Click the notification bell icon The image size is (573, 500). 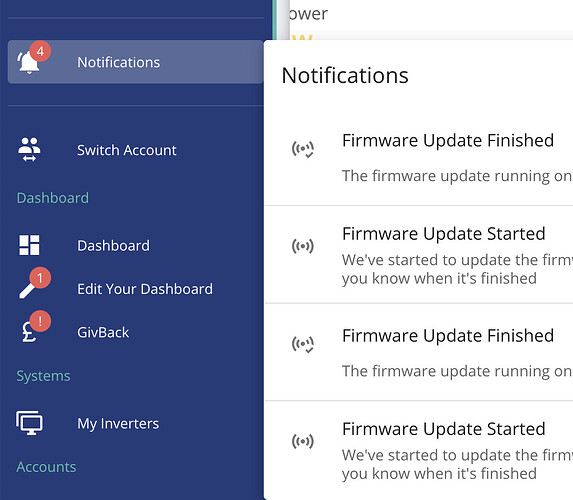(x=28, y=62)
